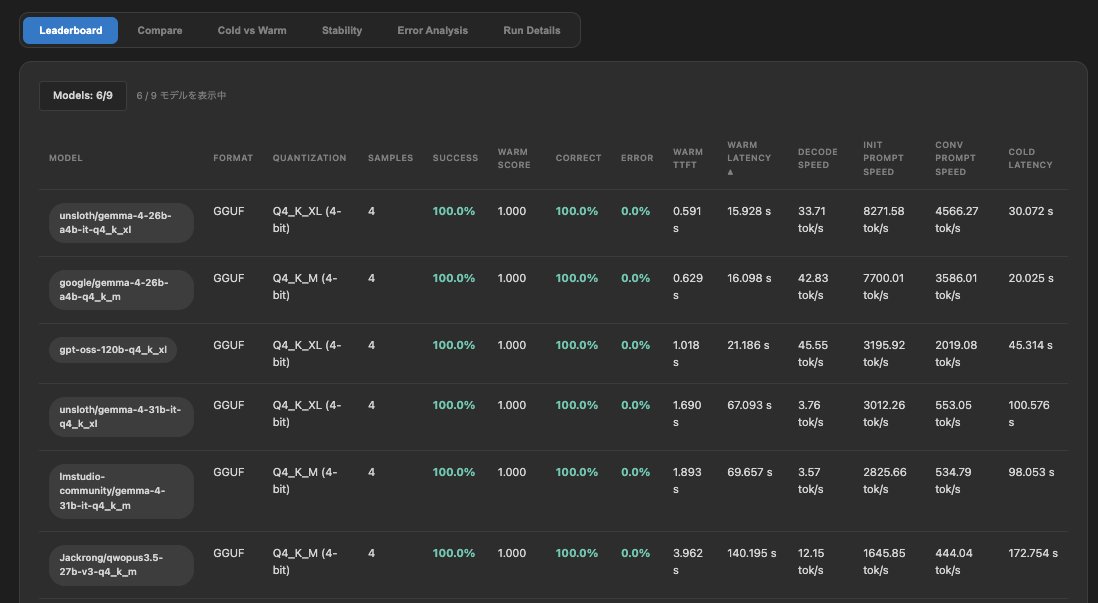
Task: Click GGUF format in the Jackrong row
Action: (229, 553)
